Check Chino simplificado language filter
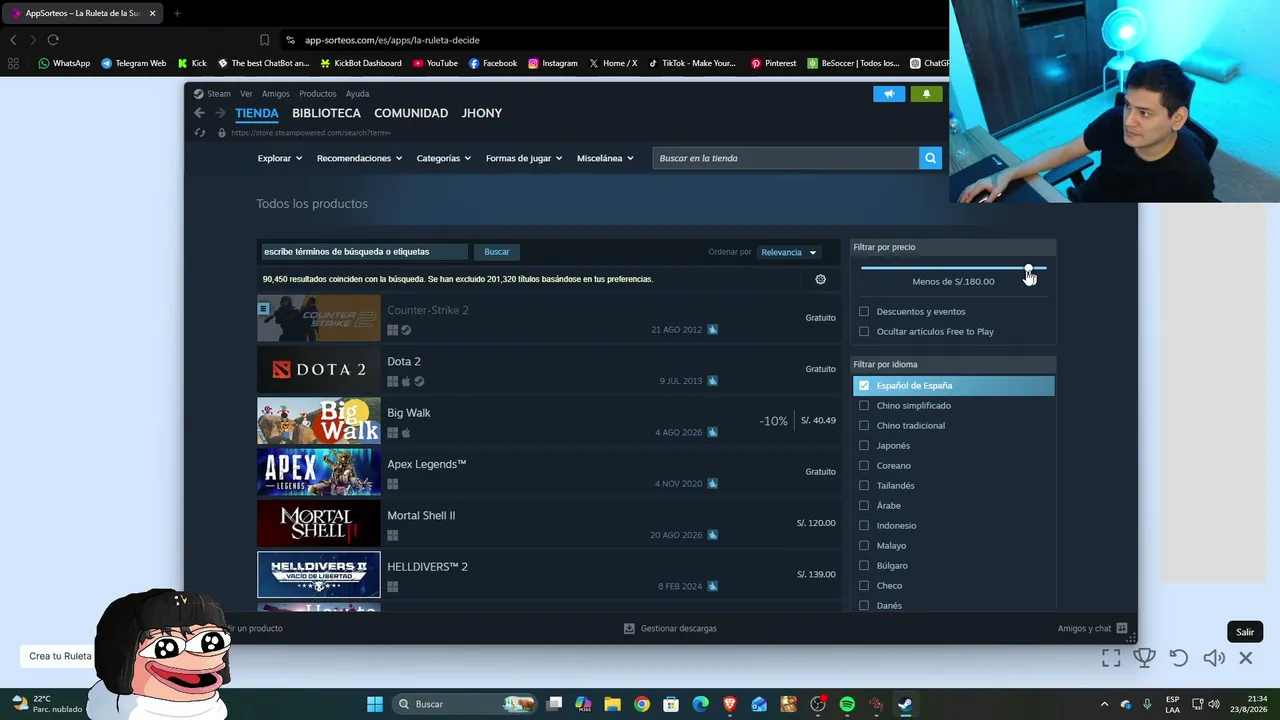Screen dimensions: 1280x720 pyautogui.click(x=864, y=405)
